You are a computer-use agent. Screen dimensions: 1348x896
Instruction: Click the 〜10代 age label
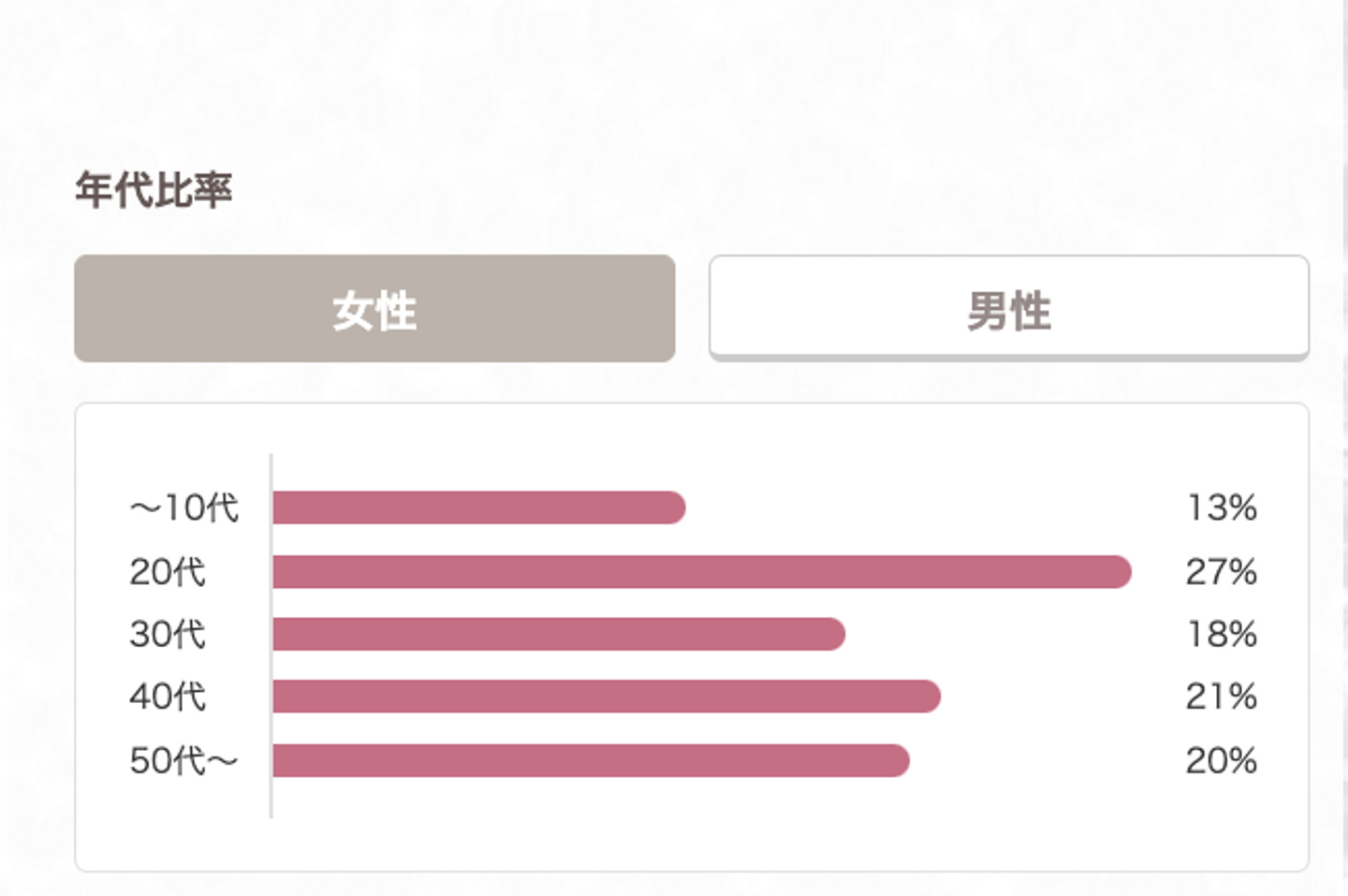point(183,507)
